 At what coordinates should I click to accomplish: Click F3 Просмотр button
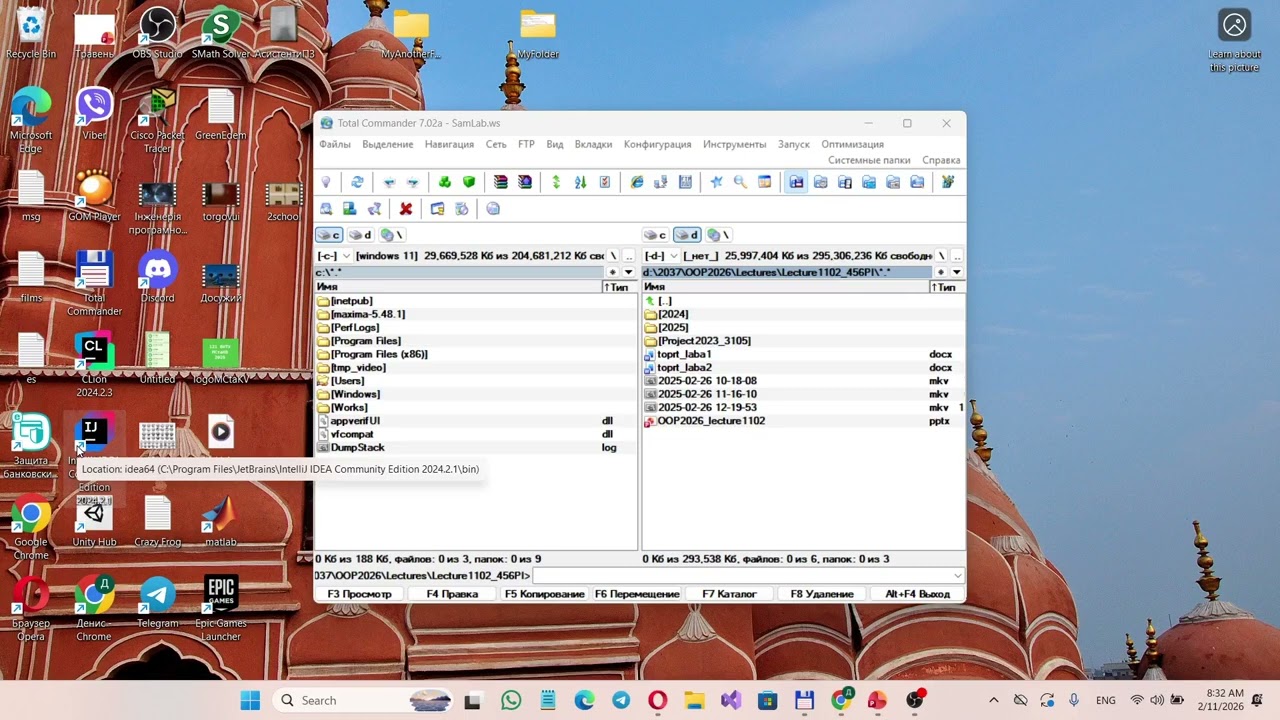[360, 594]
